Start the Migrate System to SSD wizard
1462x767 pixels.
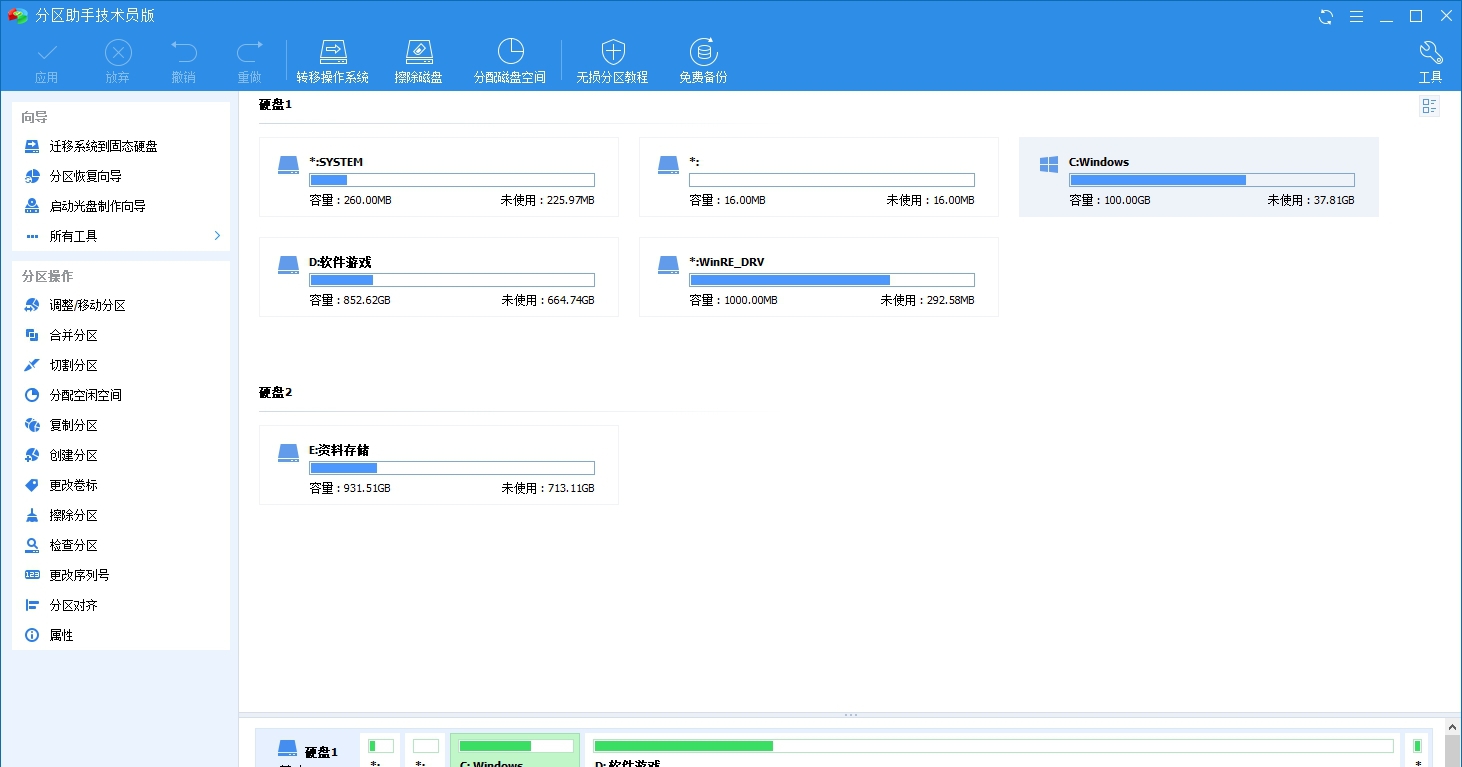pyautogui.click(x=105, y=146)
